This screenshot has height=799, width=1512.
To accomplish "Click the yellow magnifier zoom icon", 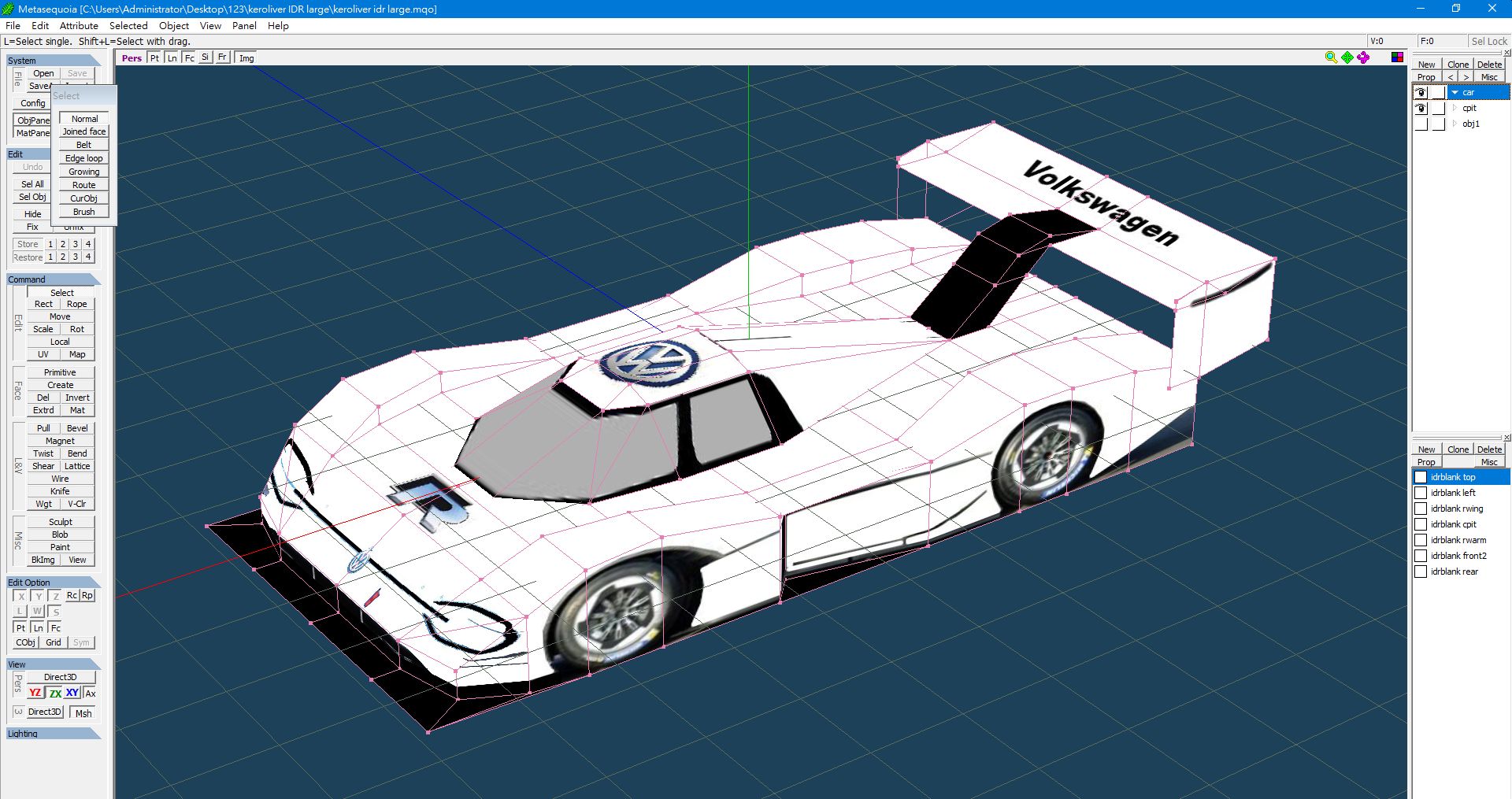I will 1331,57.
